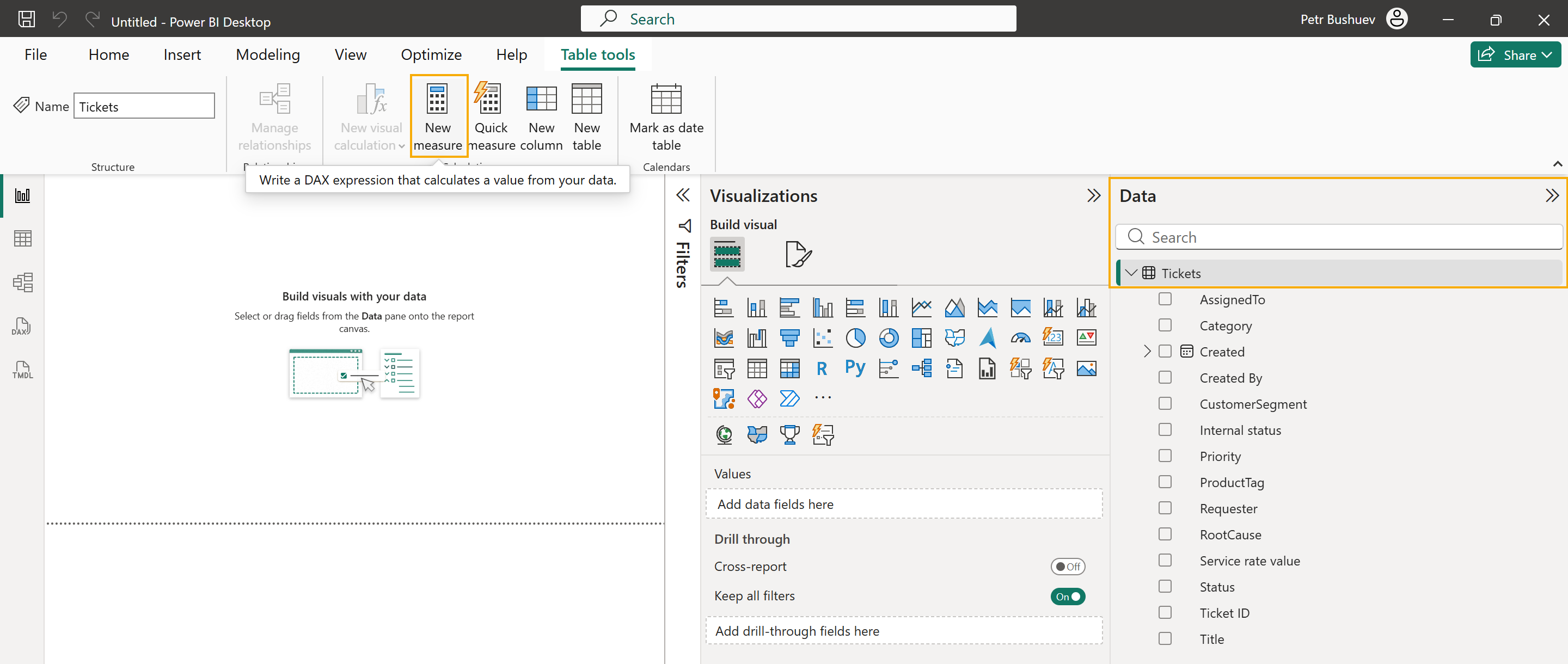Select the KPI visual
The image size is (1568, 664).
(x=1087, y=338)
